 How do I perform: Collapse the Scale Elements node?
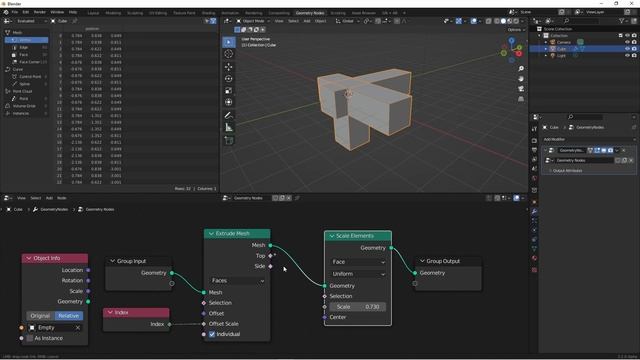[x=332, y=236]
